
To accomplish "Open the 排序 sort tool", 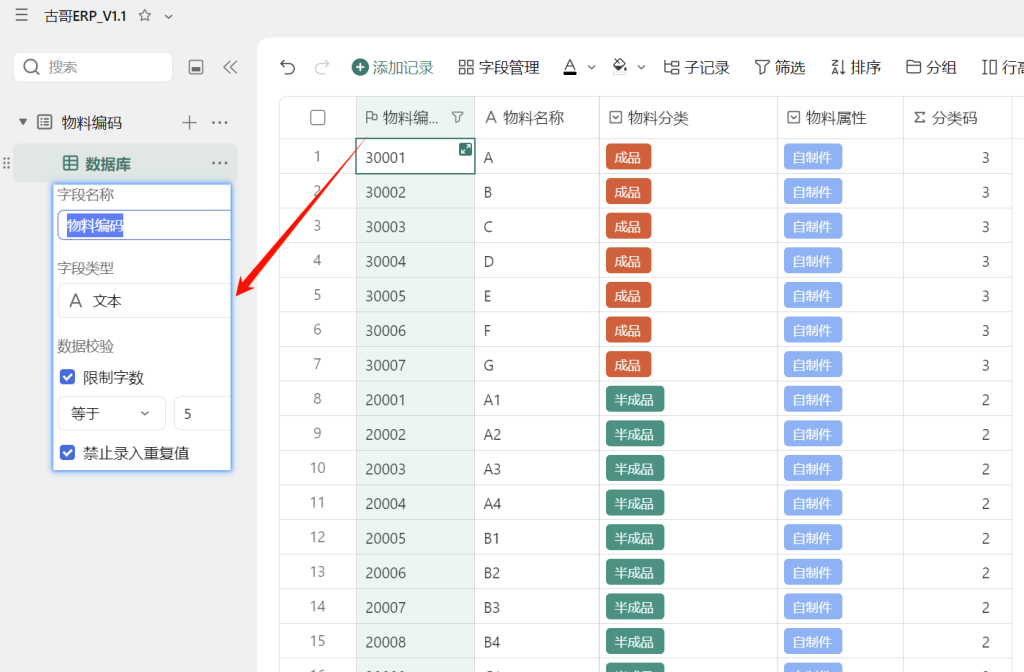I will (856, 67).
